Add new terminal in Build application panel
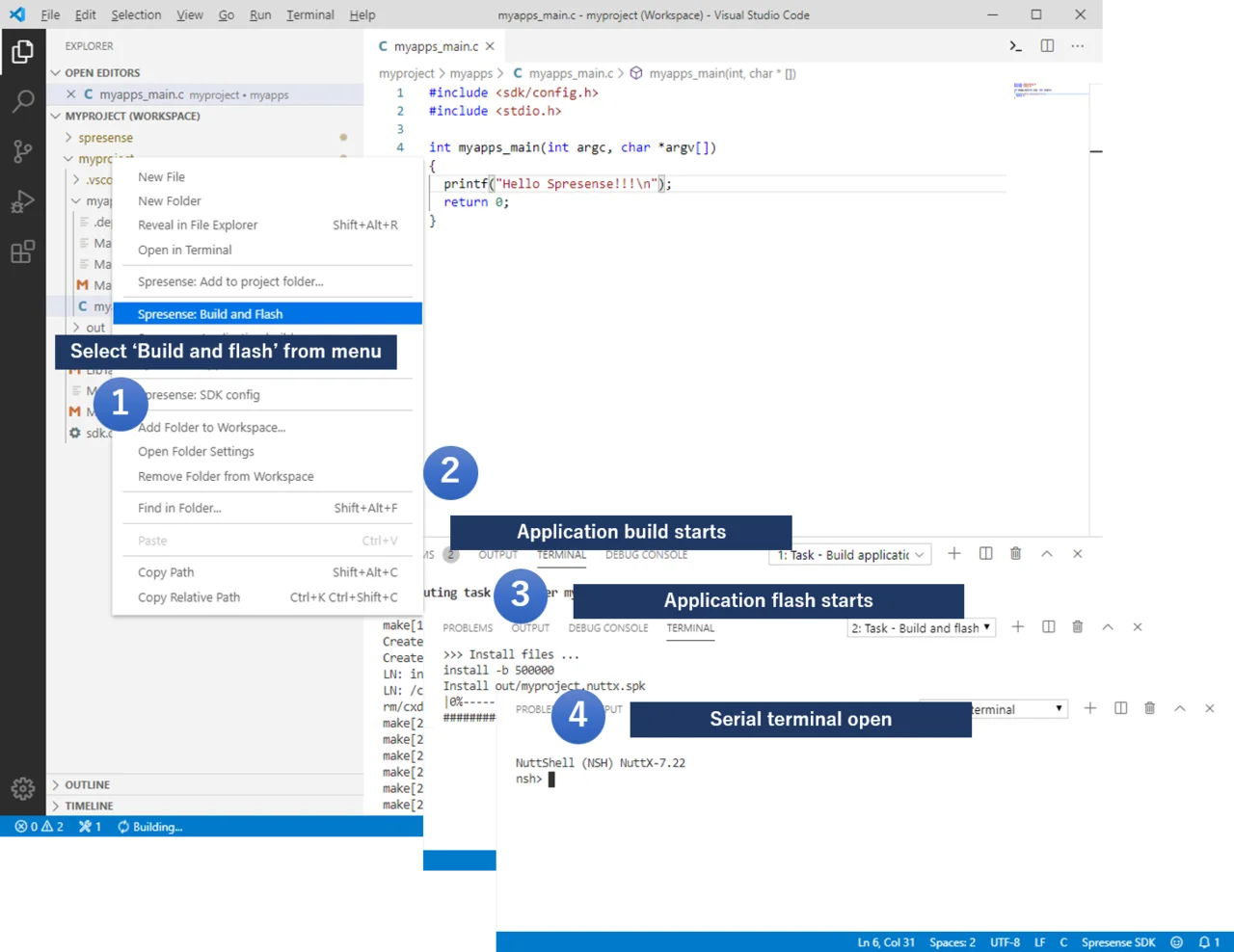Viewport: 1234px width, 952px height. coord(953,553)
